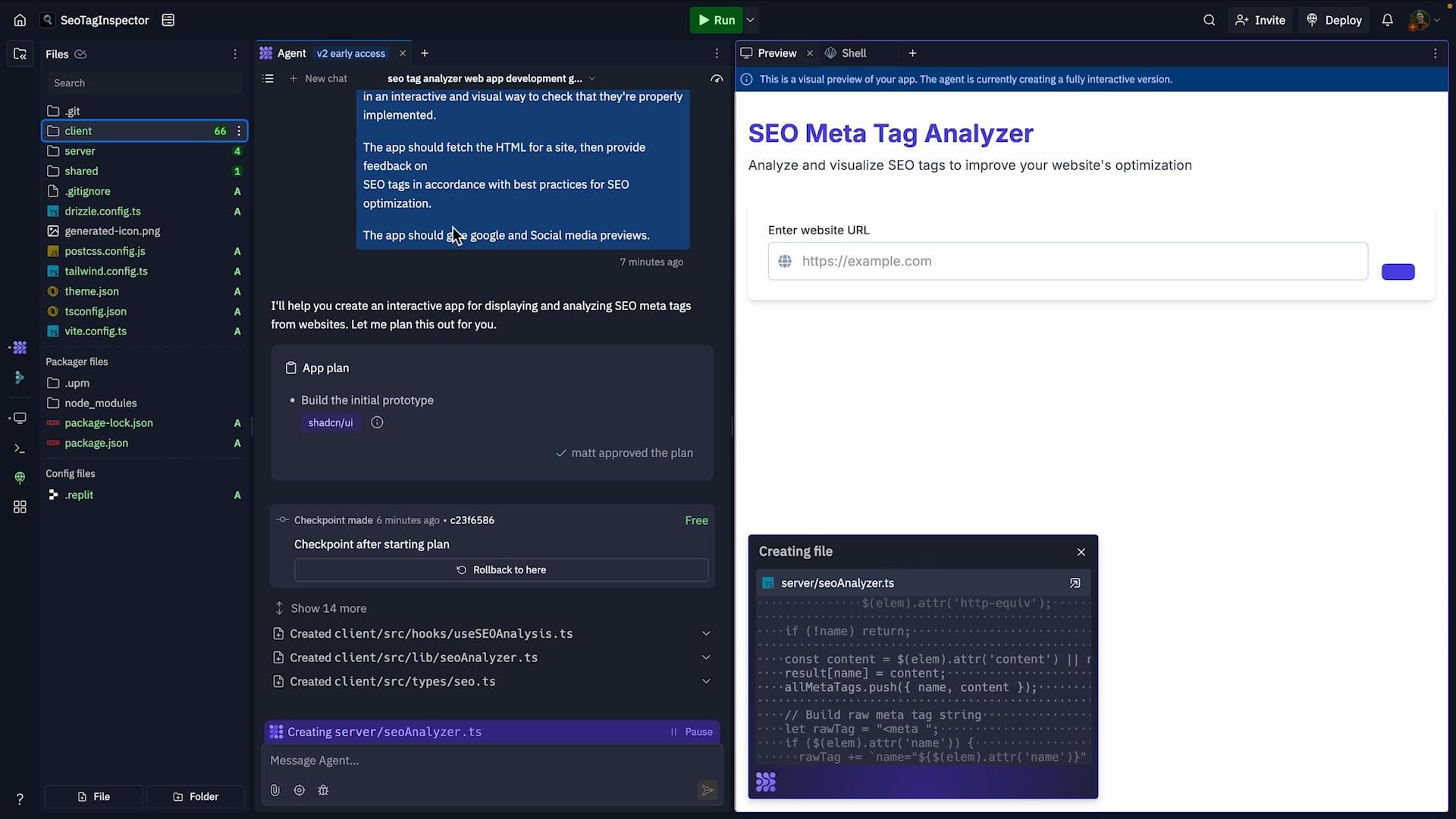1456x819 pixels.
Task: Click the home icon in the top bar
Action: 20,20
